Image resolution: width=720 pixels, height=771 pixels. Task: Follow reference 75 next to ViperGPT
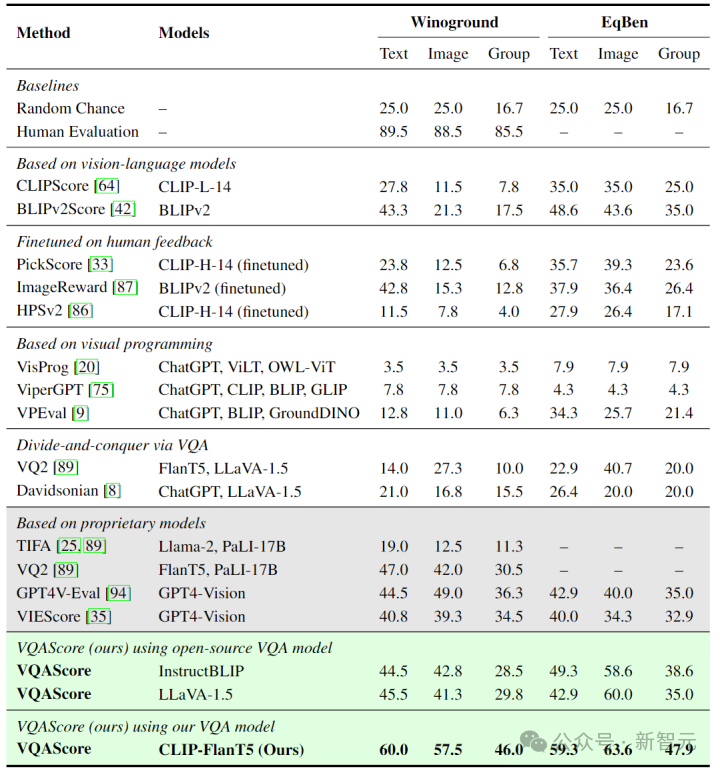(101, 390)
